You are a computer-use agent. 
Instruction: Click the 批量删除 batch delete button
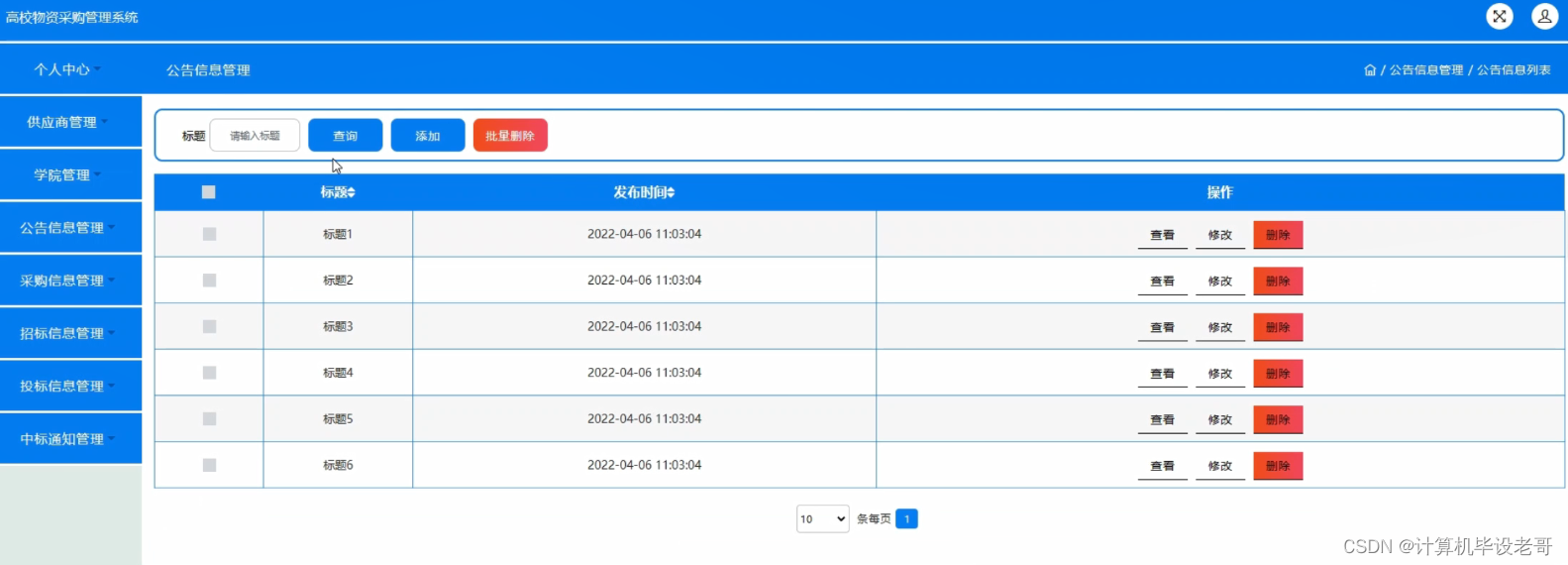(510, 136)
